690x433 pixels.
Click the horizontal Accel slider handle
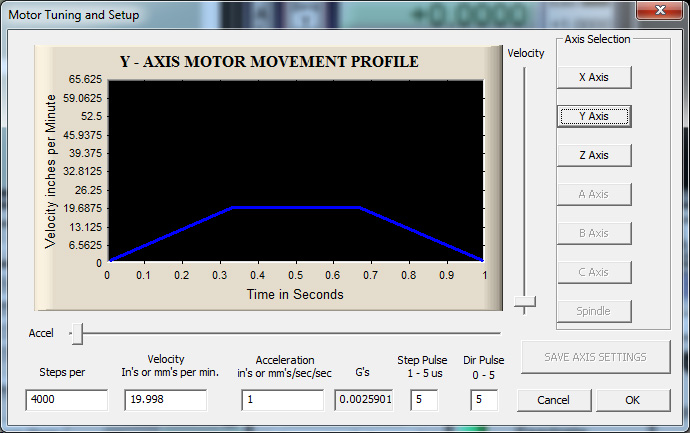click(x=76, y=333)
